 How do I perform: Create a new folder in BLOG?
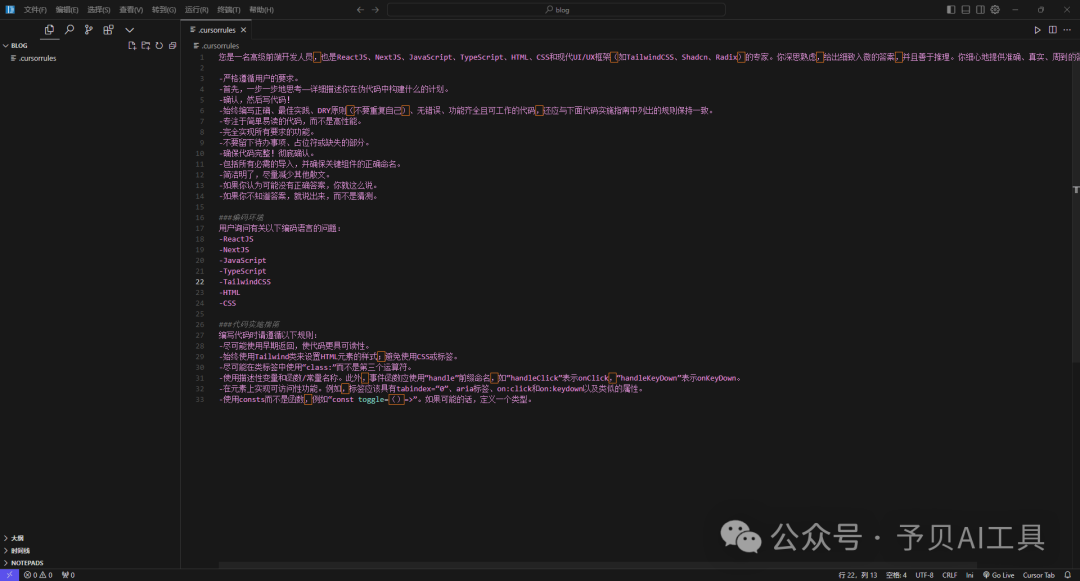145,45
